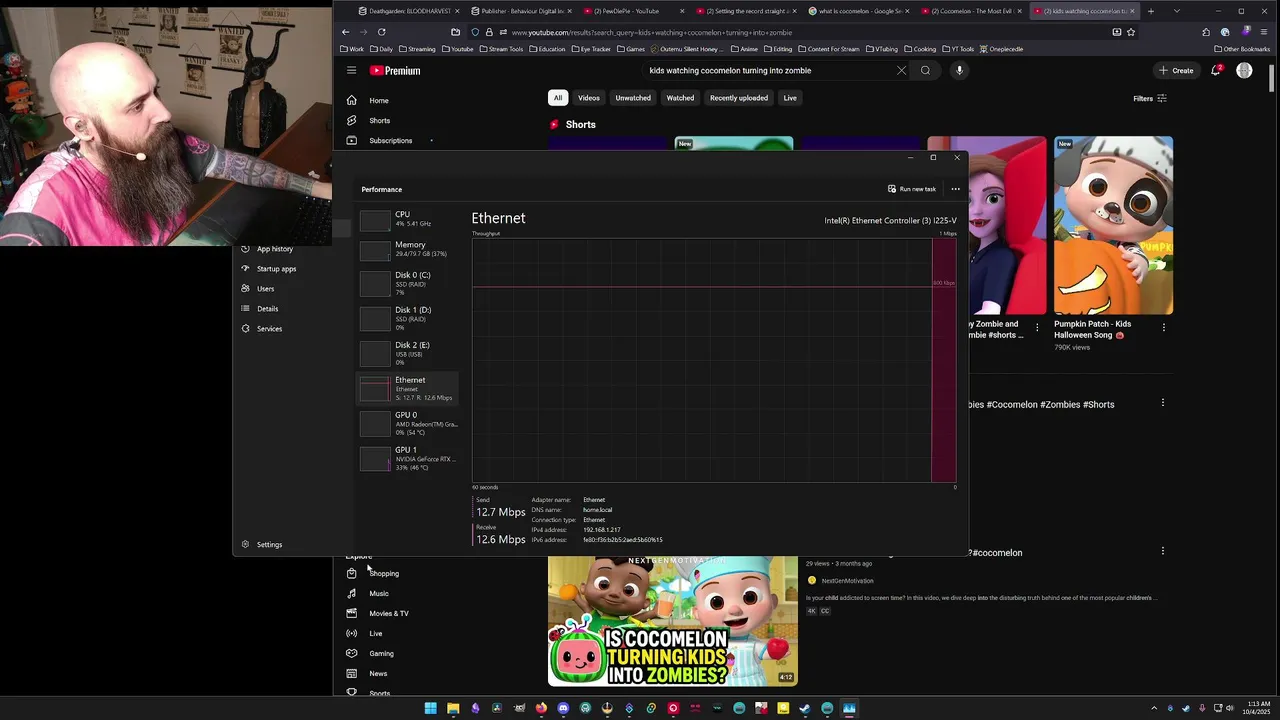Select GPU 1 NVIDIA GeForce entry
Screen dimensions: 1280x720
click(408, 458)
